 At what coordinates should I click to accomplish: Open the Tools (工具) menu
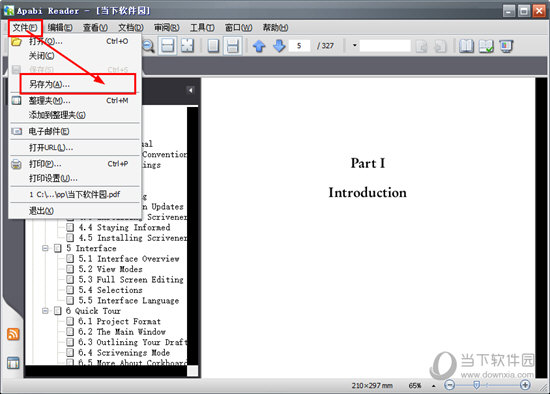click(x=202, y=28)
